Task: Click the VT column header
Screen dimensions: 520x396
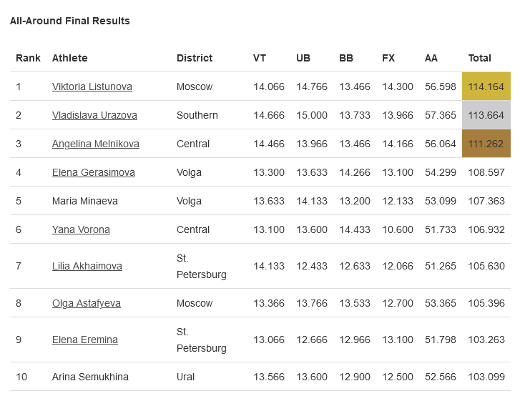Action: click(259, 58)
